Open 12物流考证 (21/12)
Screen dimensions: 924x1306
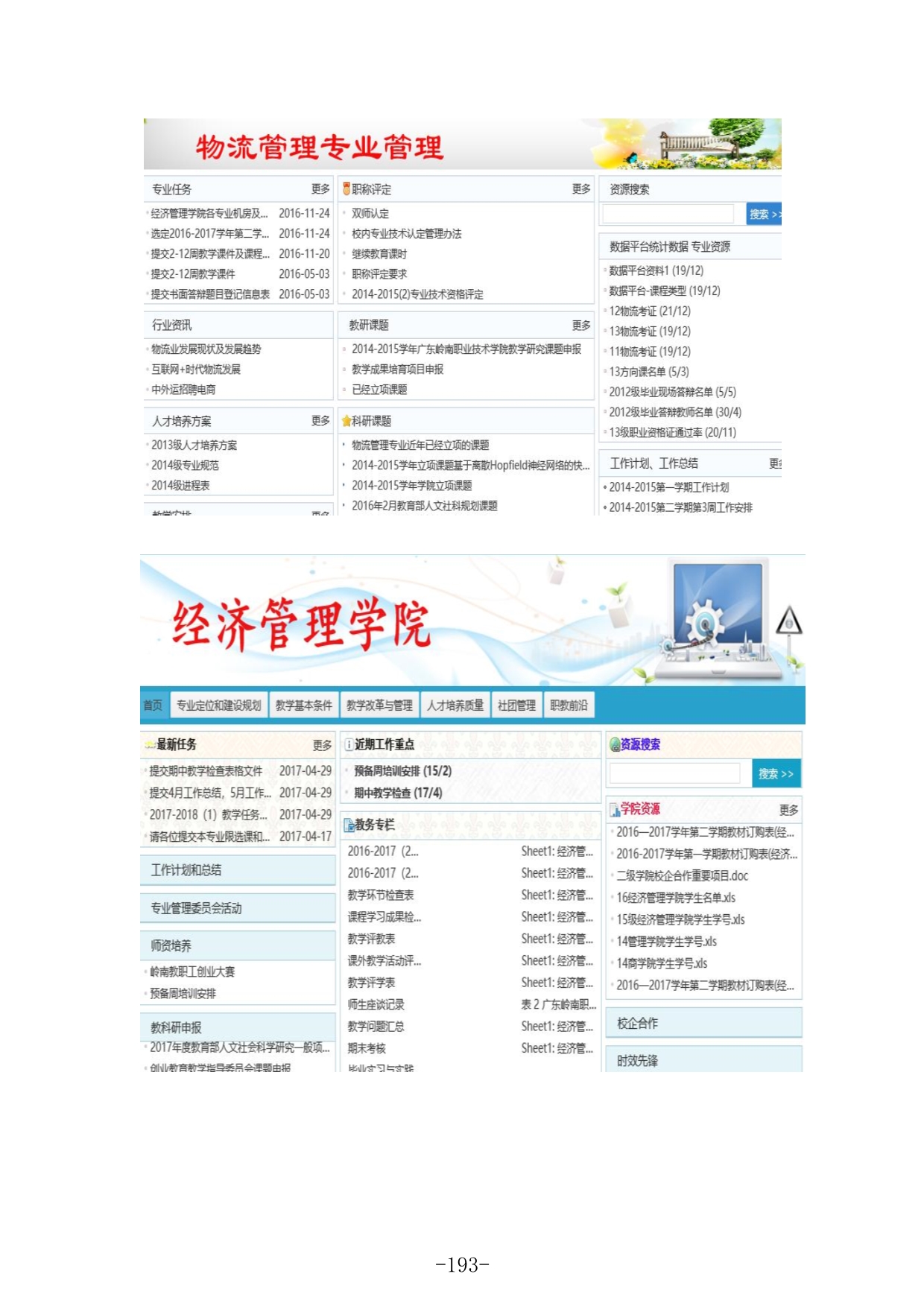(x=650, y=311)
